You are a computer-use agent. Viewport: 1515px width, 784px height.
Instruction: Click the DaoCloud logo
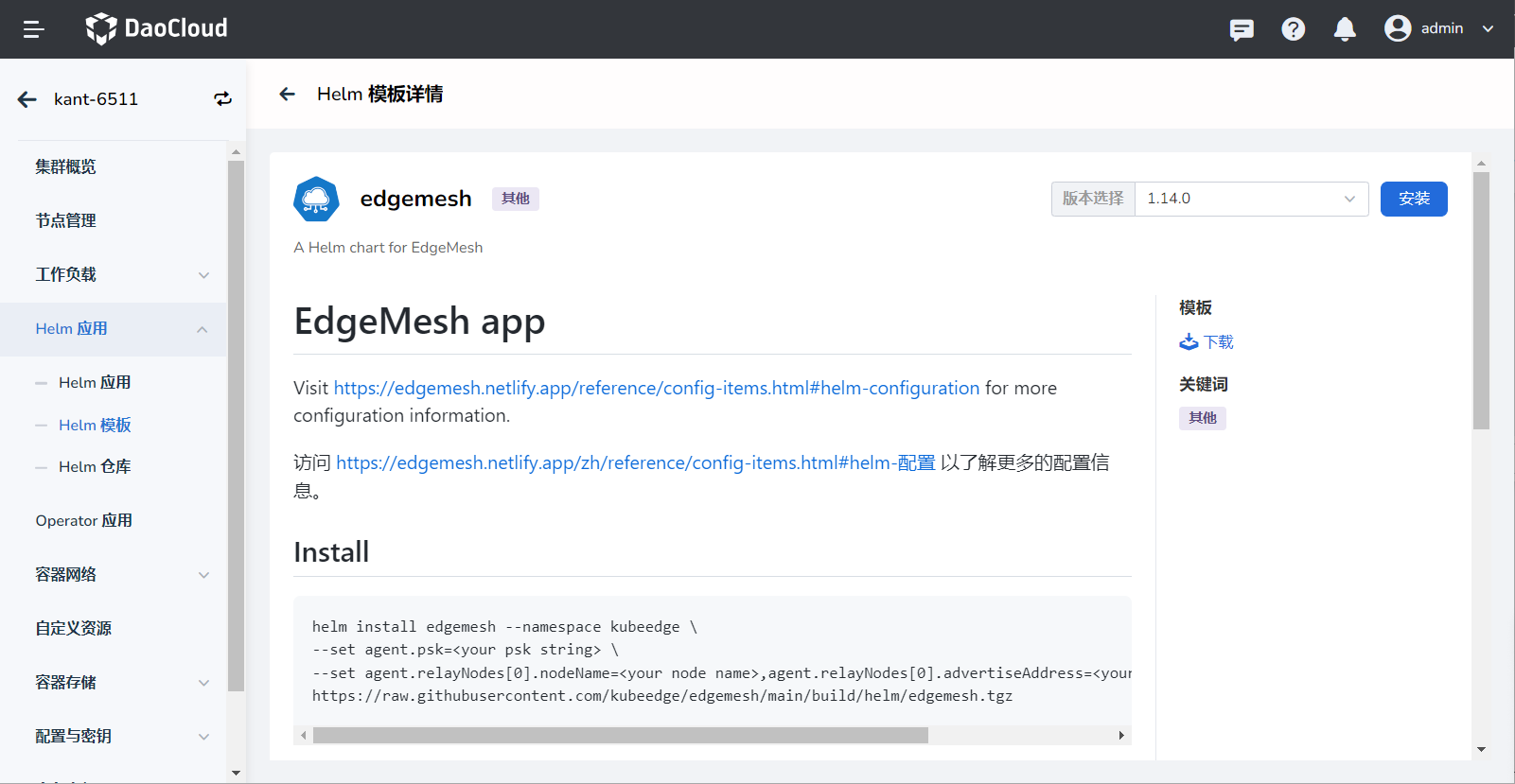[x=156, y=28]
